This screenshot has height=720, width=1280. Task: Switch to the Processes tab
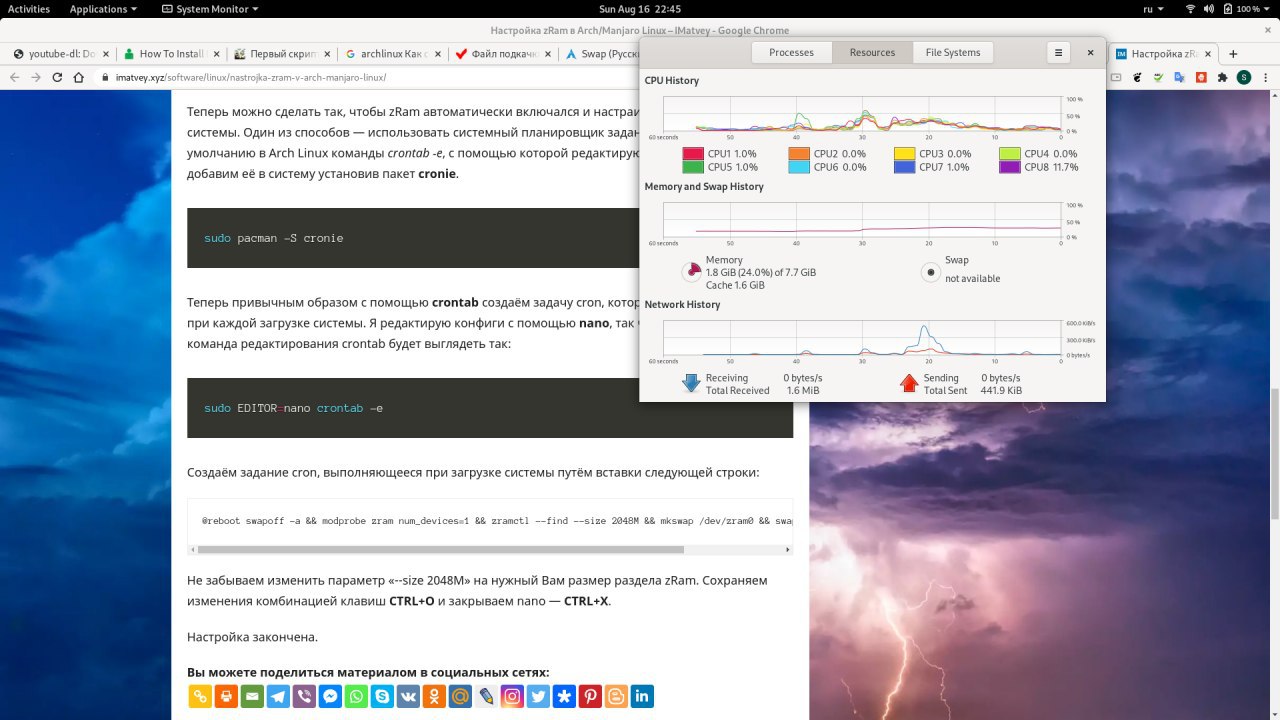(791, 52)
